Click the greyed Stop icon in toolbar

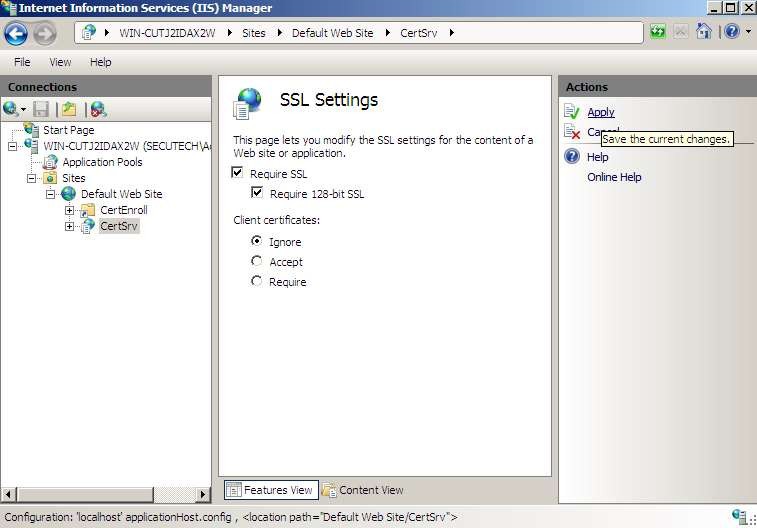pyautogui.click(x=680, y=32)
